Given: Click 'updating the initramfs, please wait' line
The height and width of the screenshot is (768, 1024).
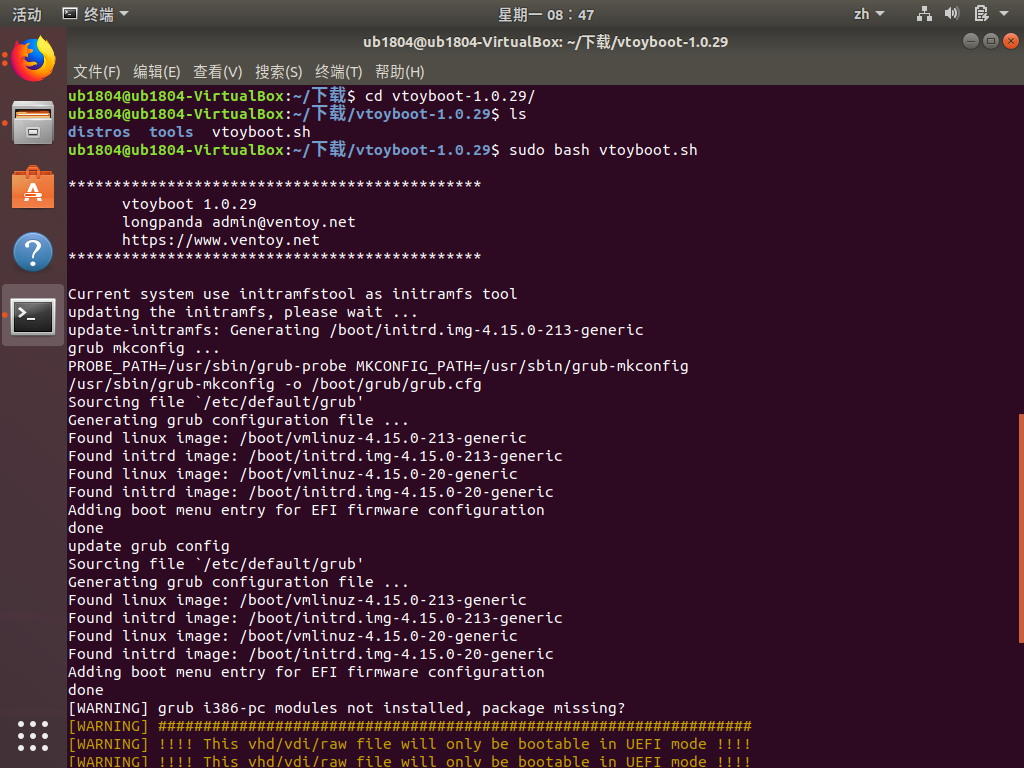Looking at the screenshot, I should (242, 312).
